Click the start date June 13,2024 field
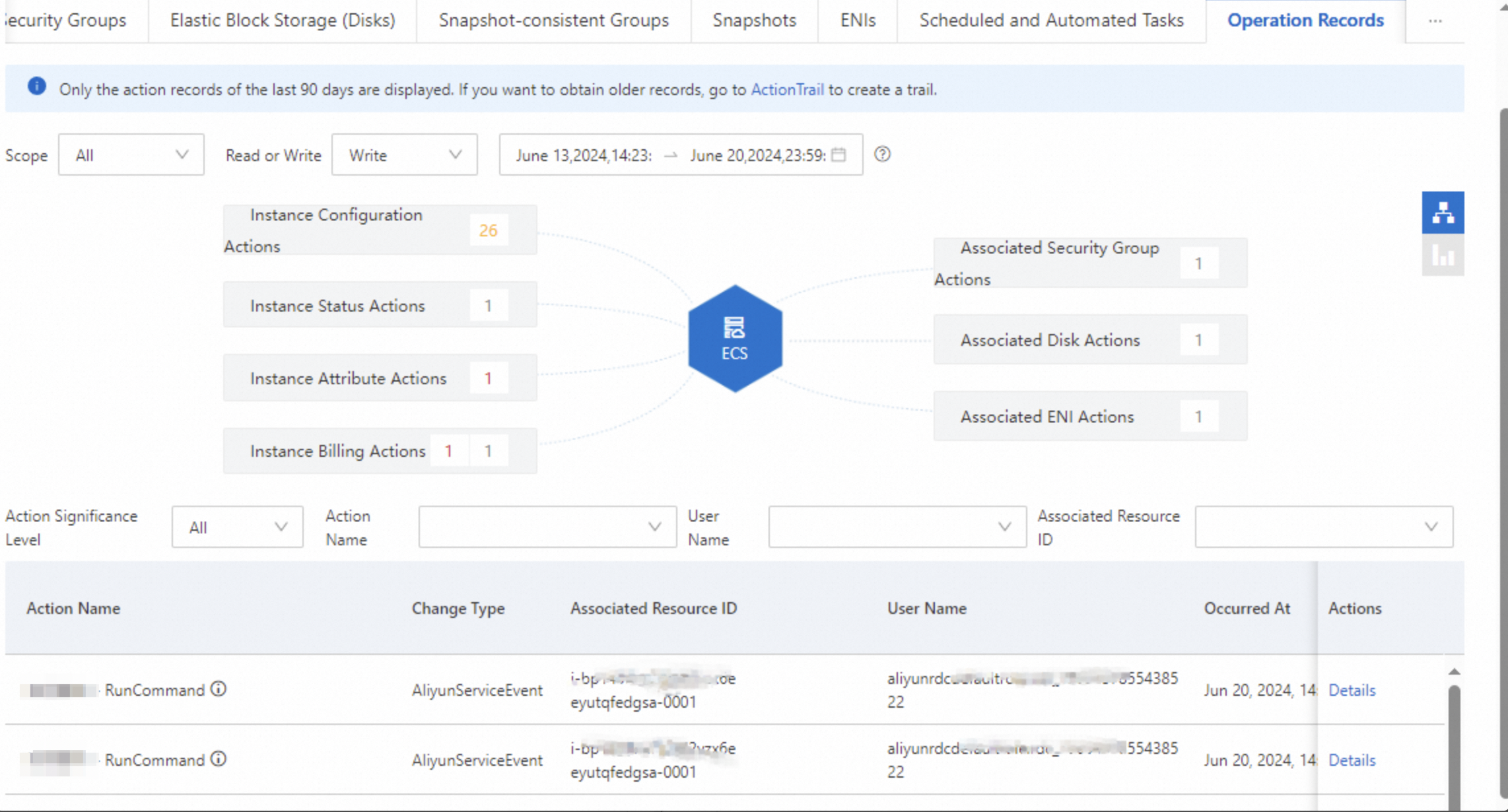1508x812 pixels. pyautogui.click(x=584, y=155)
